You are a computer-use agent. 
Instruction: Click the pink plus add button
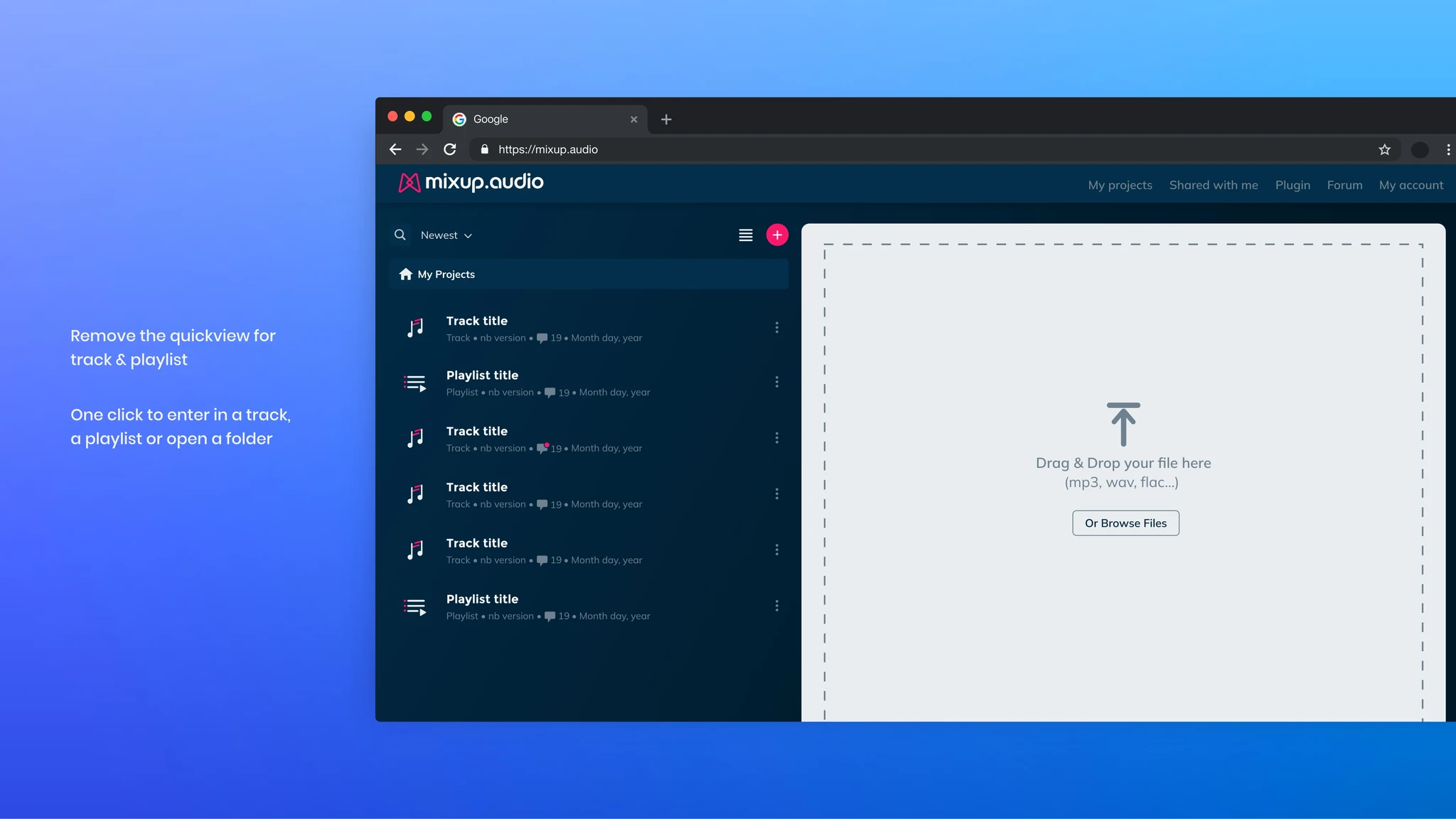click(777, 235)
